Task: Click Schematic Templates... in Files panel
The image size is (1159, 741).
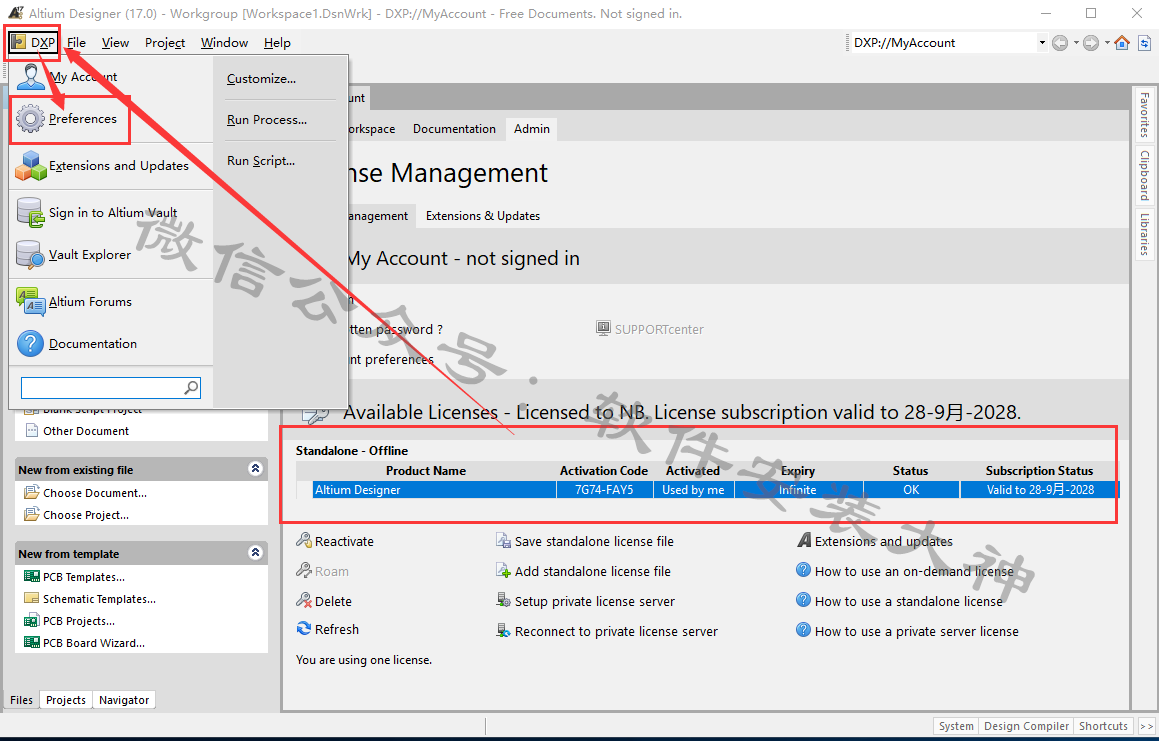Action: click(x=99, y=599)
